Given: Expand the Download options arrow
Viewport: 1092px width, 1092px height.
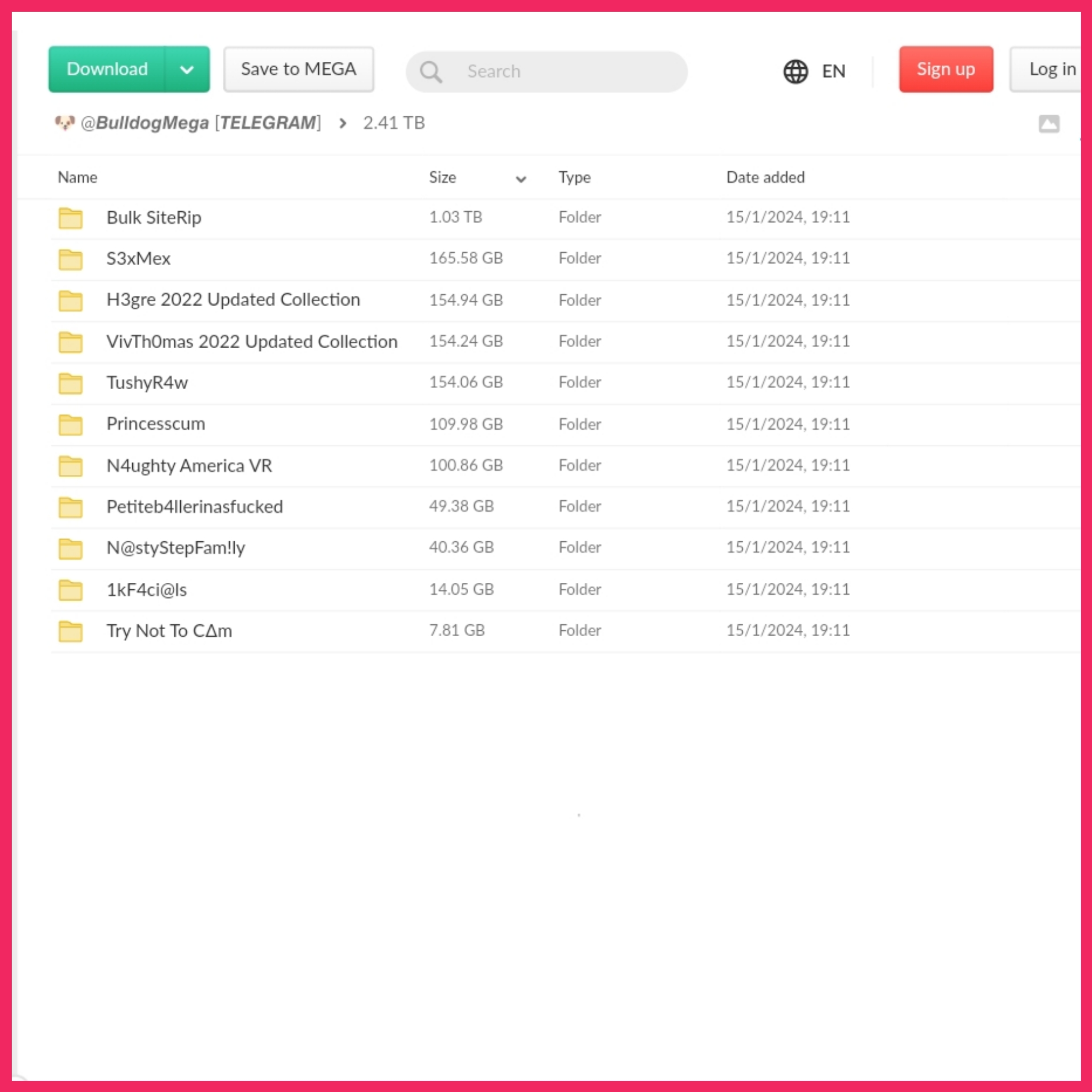Looking at the screenshot, I should [187, 69].
